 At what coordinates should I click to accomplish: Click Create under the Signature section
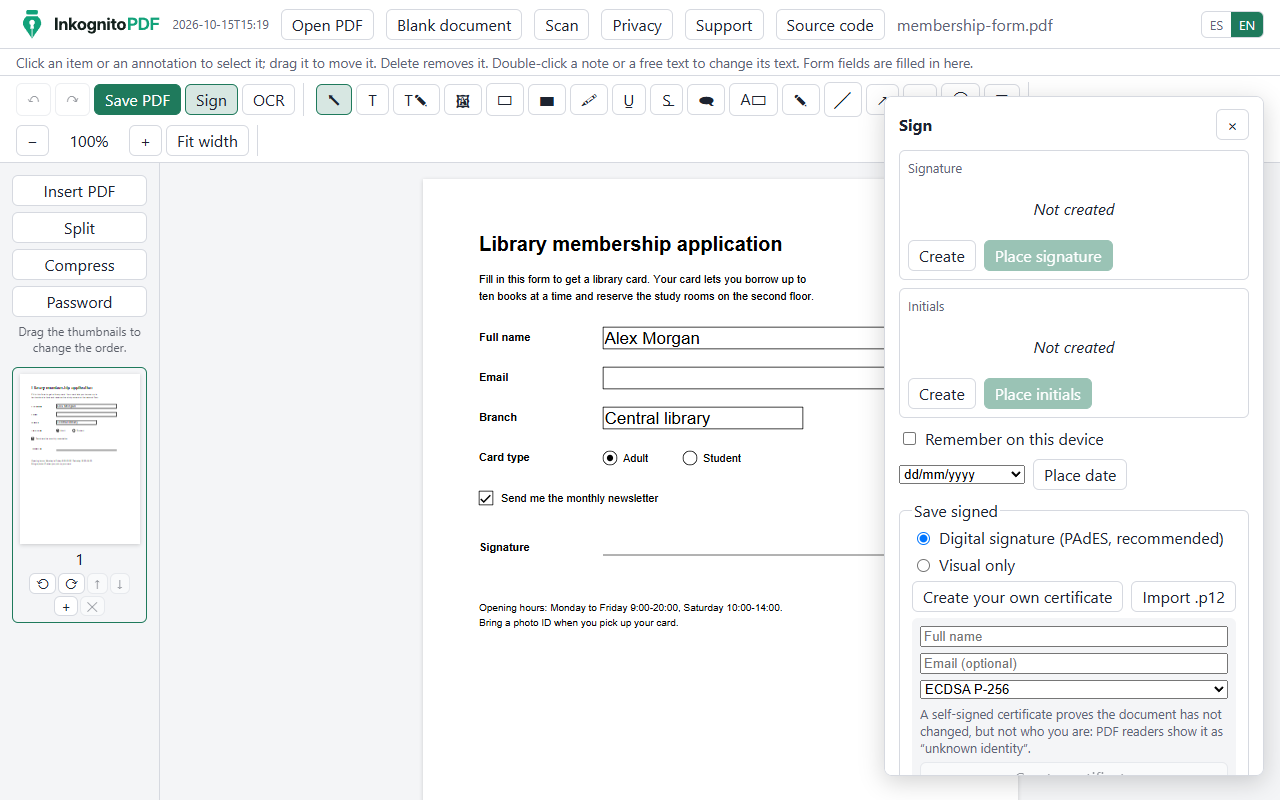(942, 256)
